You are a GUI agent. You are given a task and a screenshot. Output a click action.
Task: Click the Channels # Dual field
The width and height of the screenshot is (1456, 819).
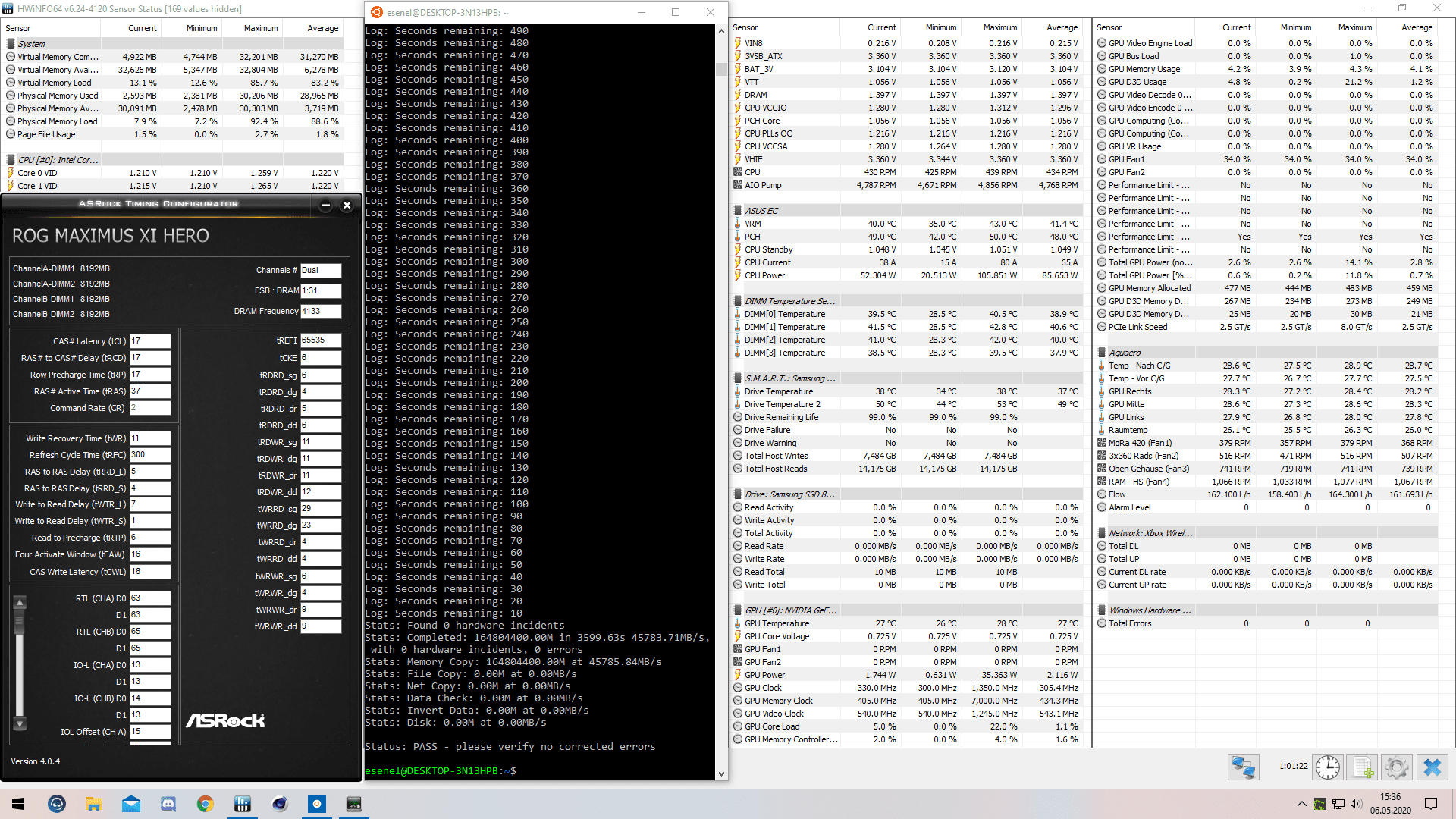pos(321,270)
